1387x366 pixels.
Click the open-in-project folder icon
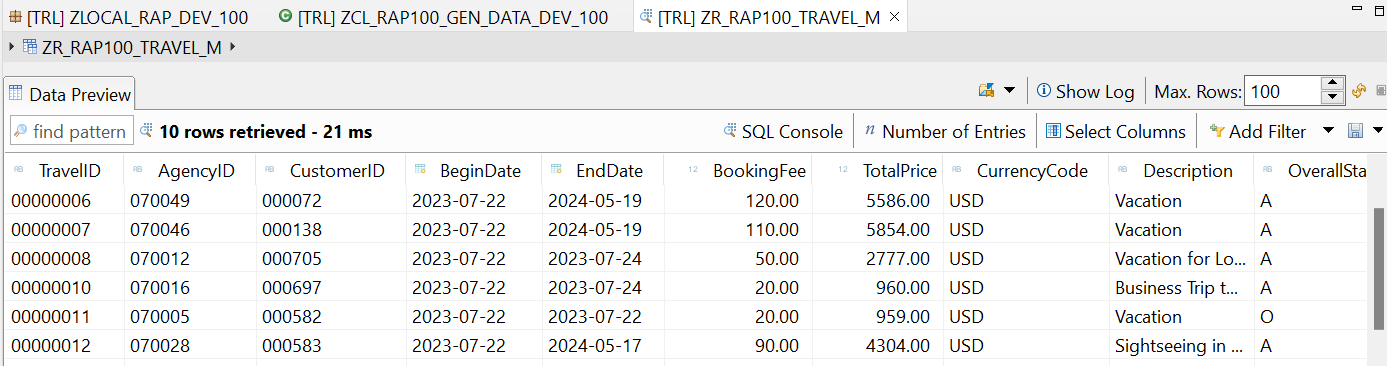tap(986, 91)
